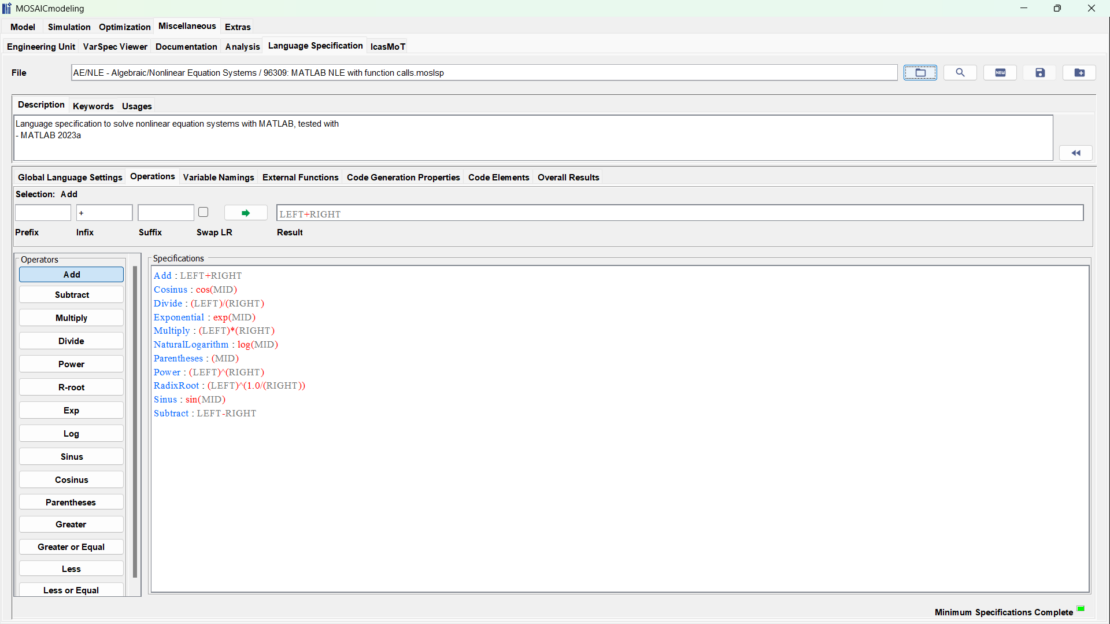
Task: Select the R-root operator
Action: [71, 386]
